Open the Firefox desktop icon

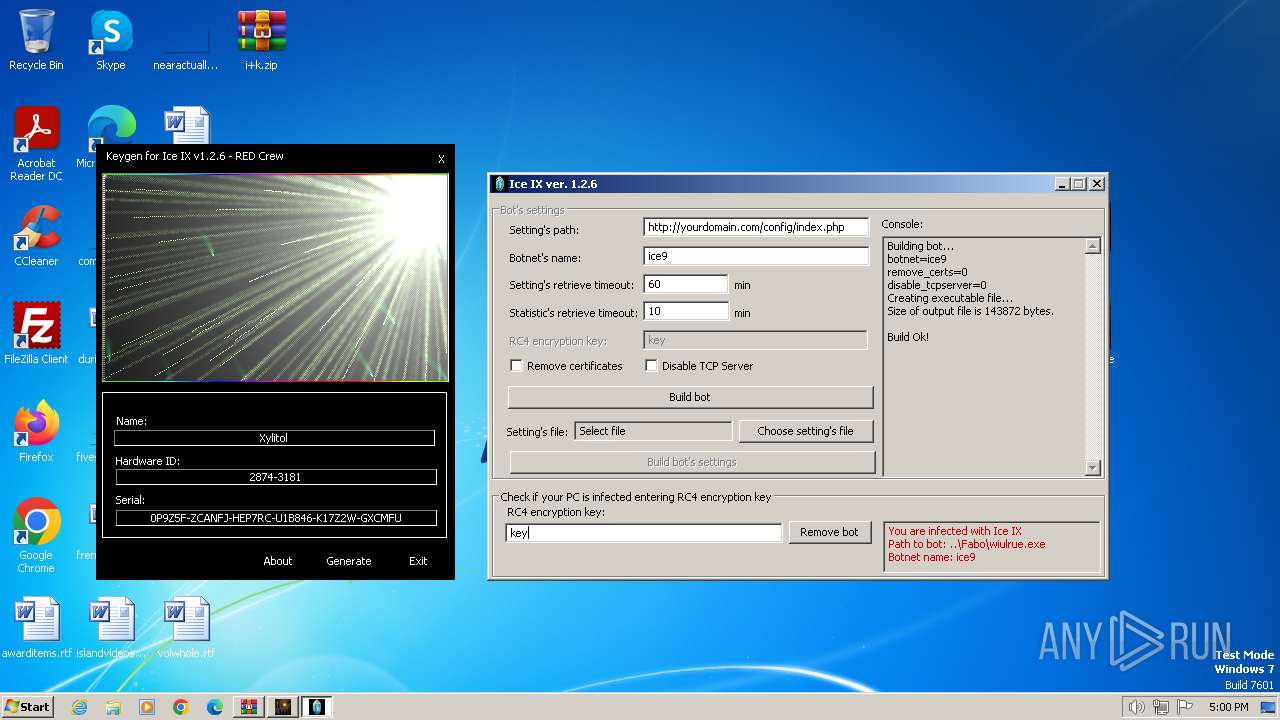(36, 431)
